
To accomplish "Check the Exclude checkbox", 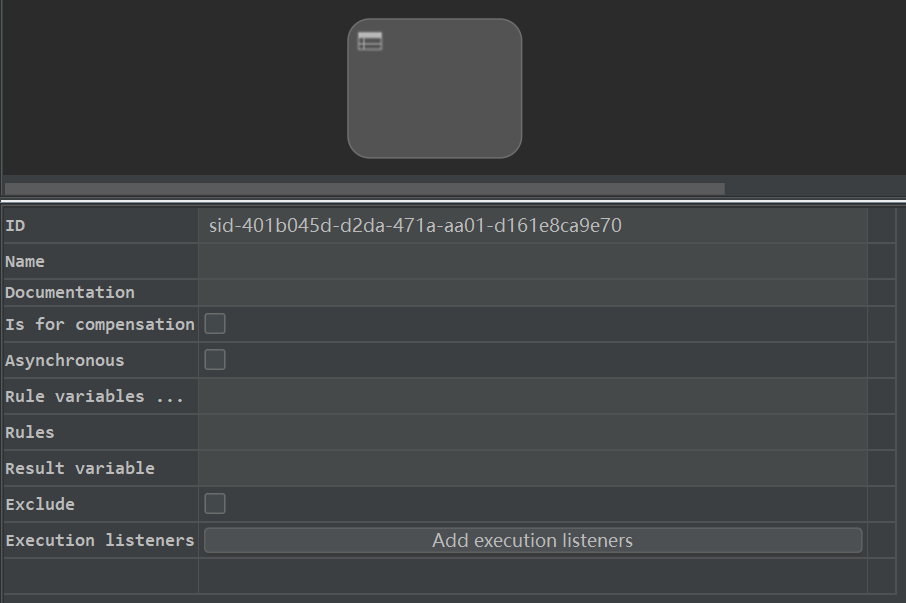I will tap(215, 504).
